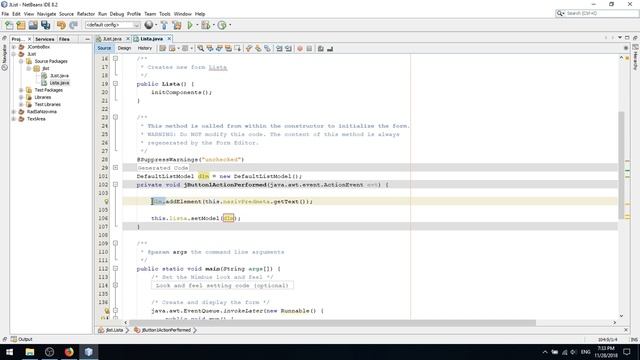Screen dimensions: 640x360
Task: Open Firefox from the Windows taskbar
Action: [69, 352]
